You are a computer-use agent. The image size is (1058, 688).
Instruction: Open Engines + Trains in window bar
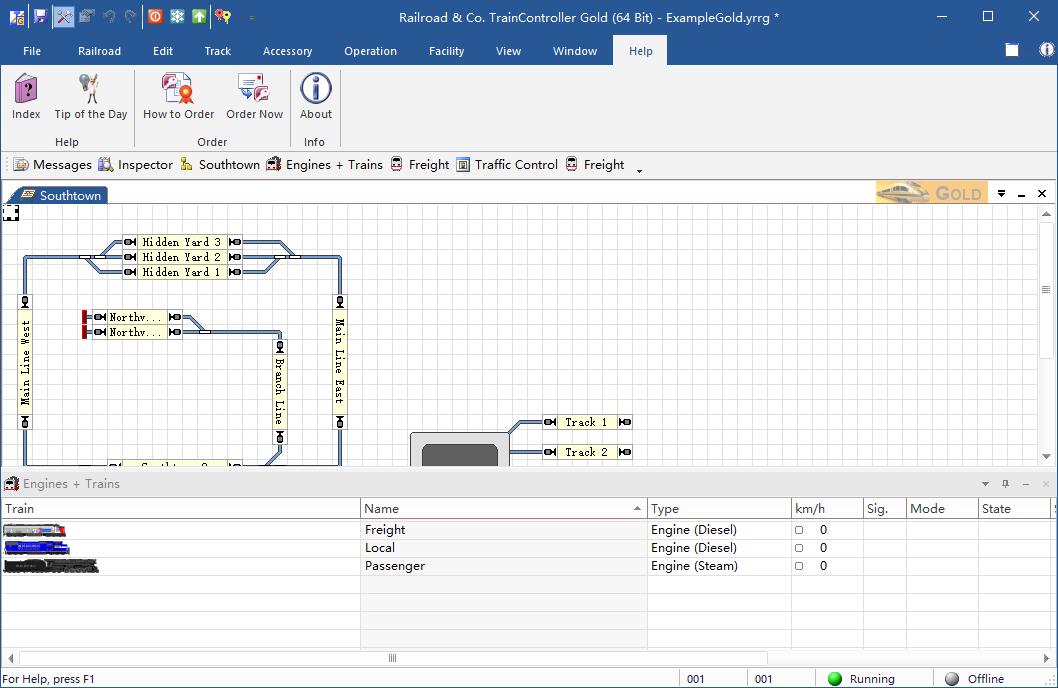coord(325,165)
